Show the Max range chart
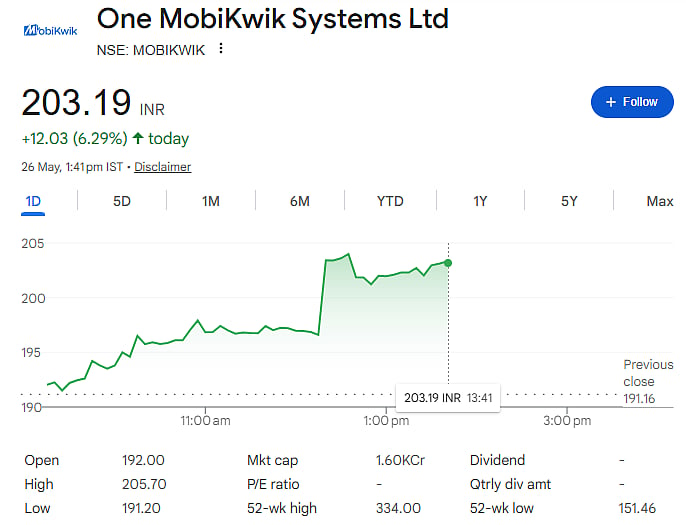Image resolution: width=686 pixels, height=525 pixels. (660, 201)
